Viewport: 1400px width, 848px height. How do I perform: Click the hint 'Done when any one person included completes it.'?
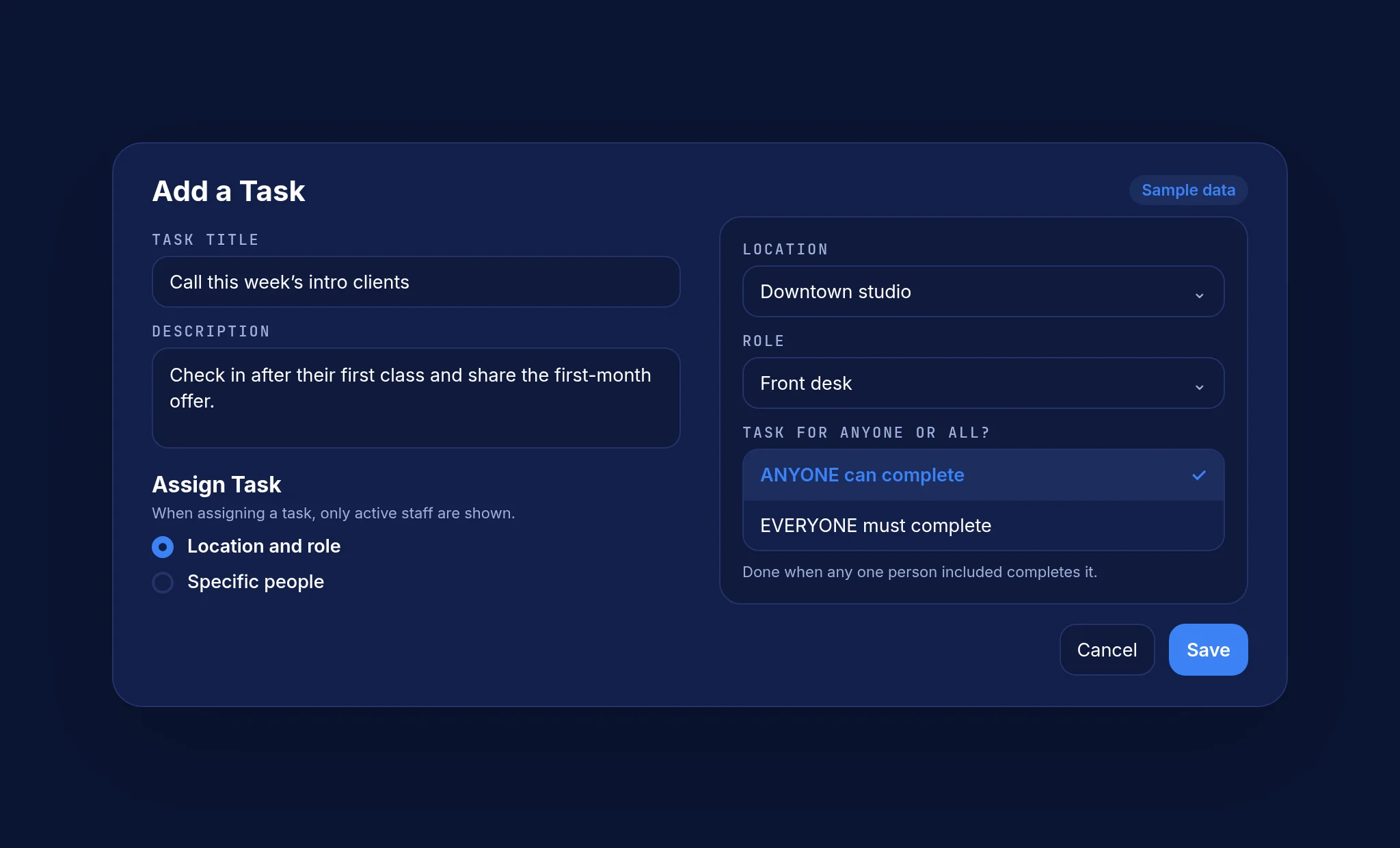(919, 572)
